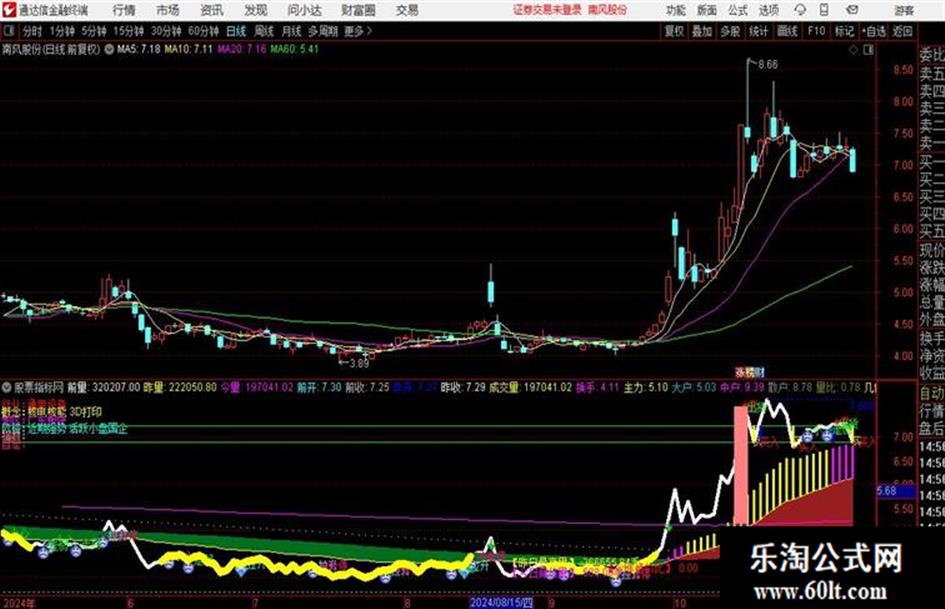
Task: Click the 证券交易未登录 login link
Action: pyautogui.click(x=547, y=10)
